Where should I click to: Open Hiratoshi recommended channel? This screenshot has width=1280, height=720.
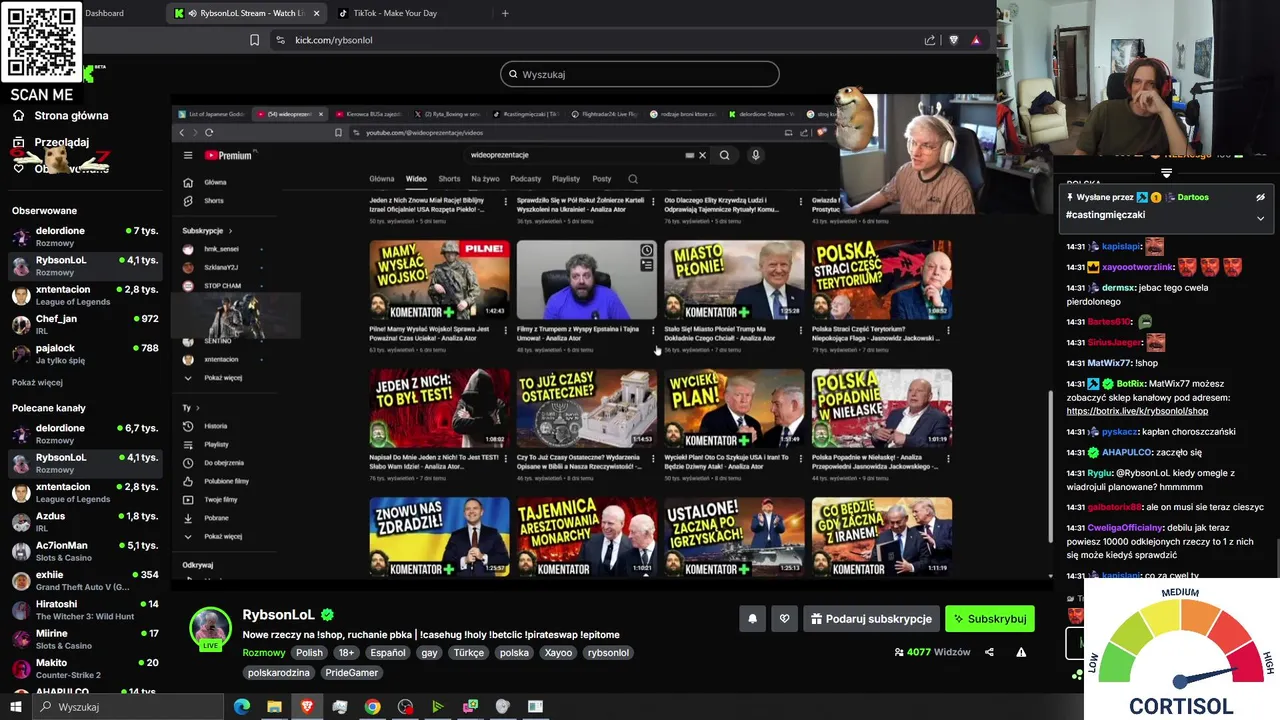pos(85,609)
